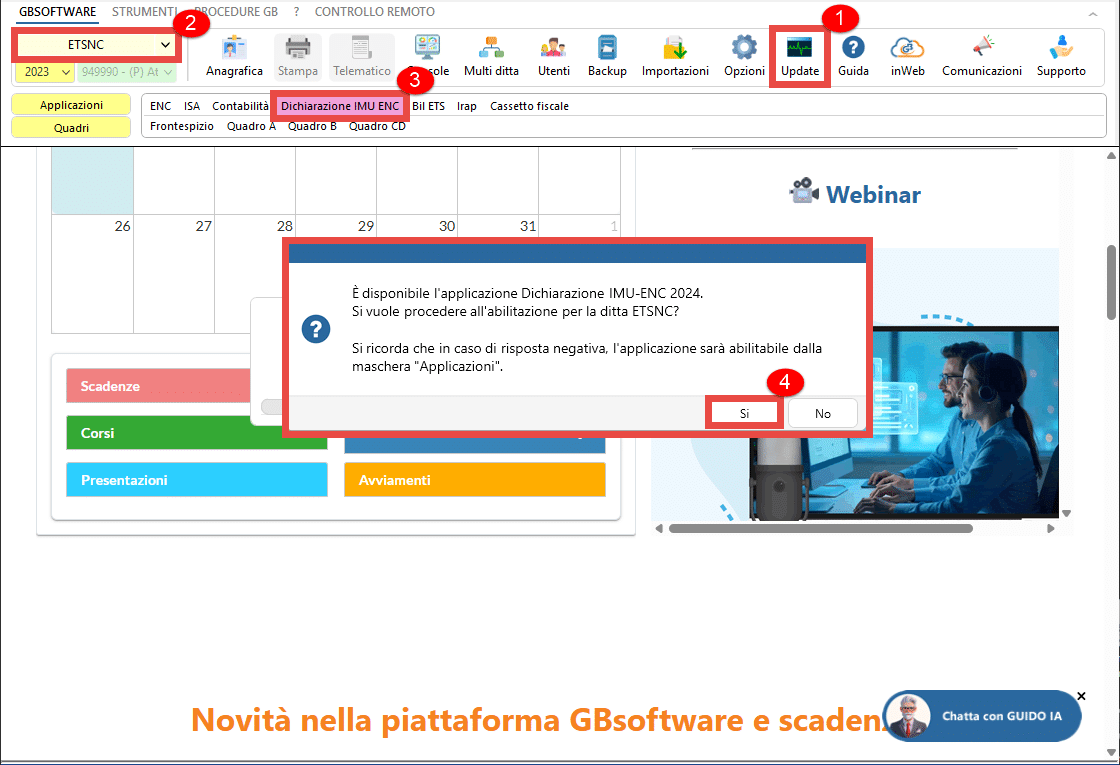Close the Chatta con GUIDO IA bubble

click(x=1081, y=696)
